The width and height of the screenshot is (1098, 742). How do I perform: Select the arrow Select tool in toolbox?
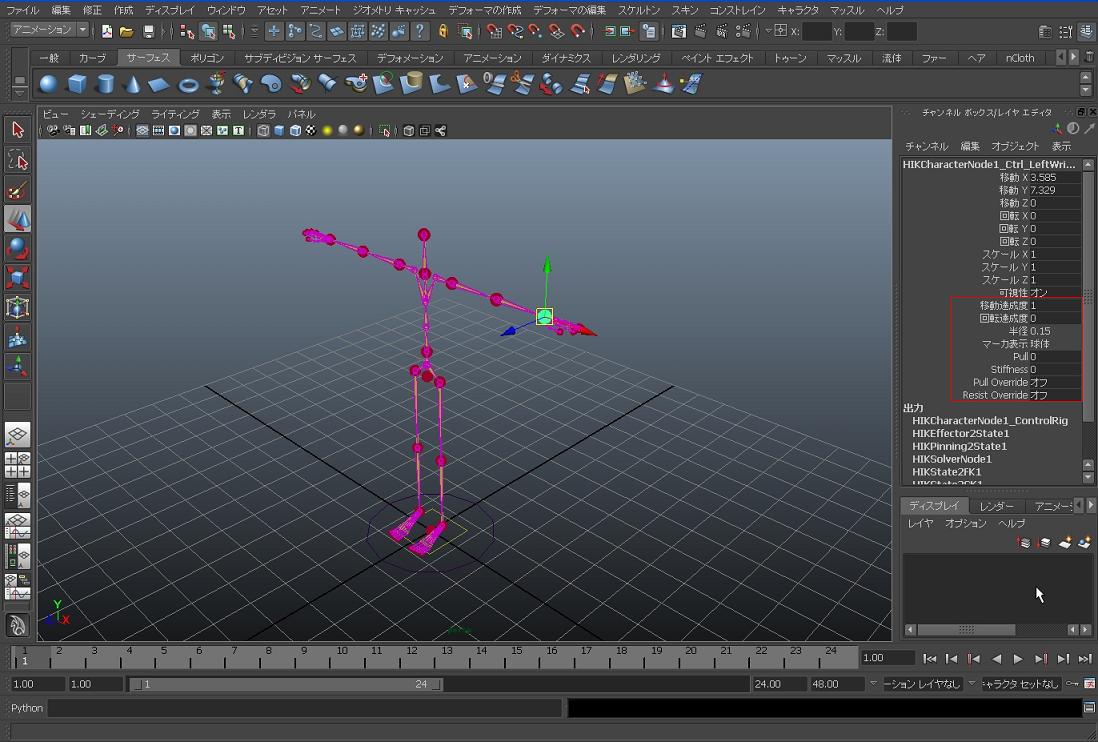(x=17, y=130)
